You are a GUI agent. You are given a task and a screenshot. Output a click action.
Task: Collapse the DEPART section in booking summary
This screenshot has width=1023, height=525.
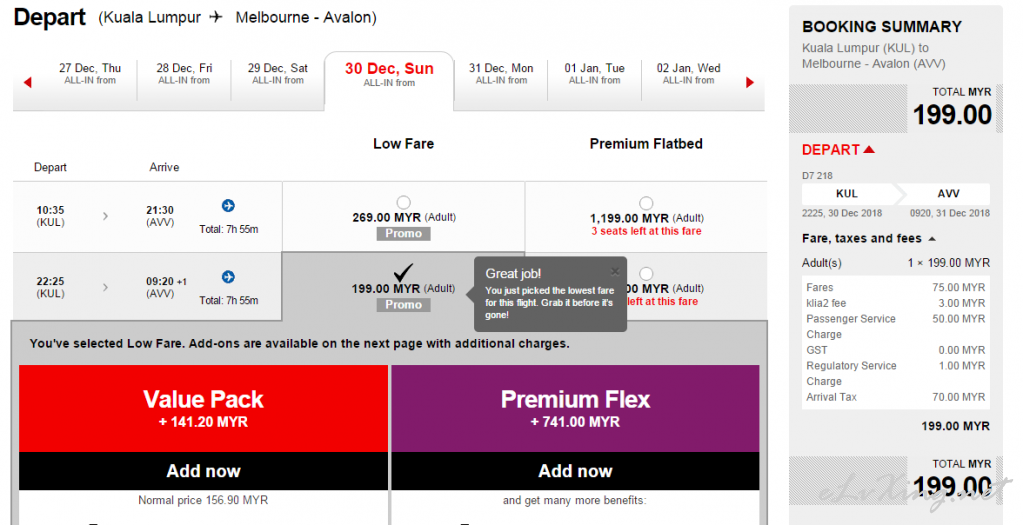pos(869,149)
